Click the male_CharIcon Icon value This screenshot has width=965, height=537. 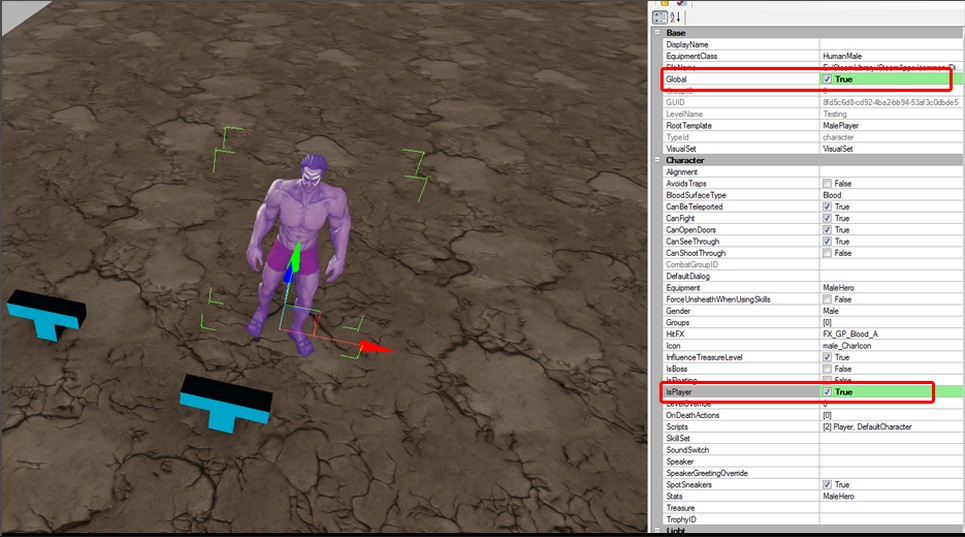[847, 346]
